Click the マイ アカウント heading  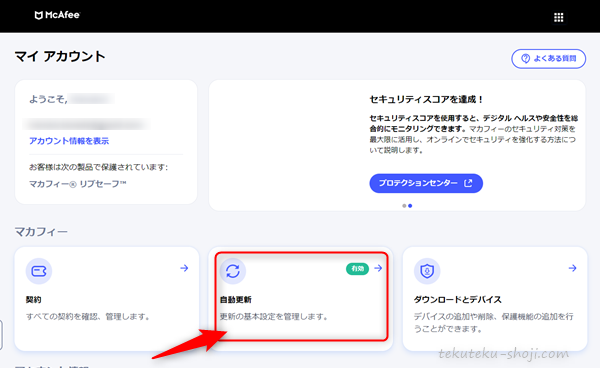coord(60,56)
